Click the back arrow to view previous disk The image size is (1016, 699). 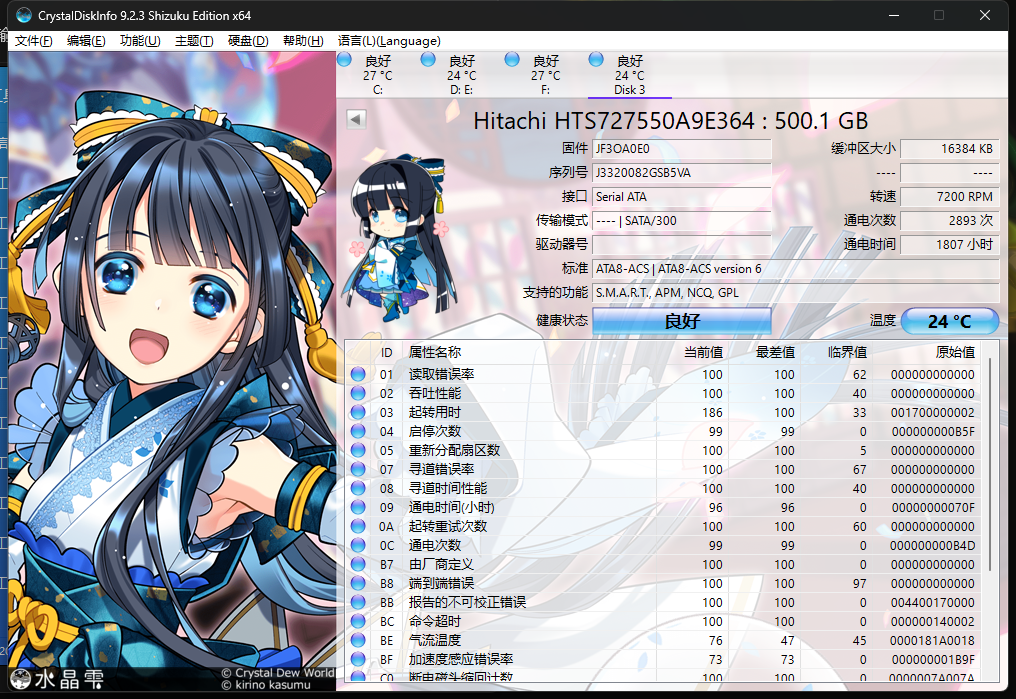click(355, 118)
